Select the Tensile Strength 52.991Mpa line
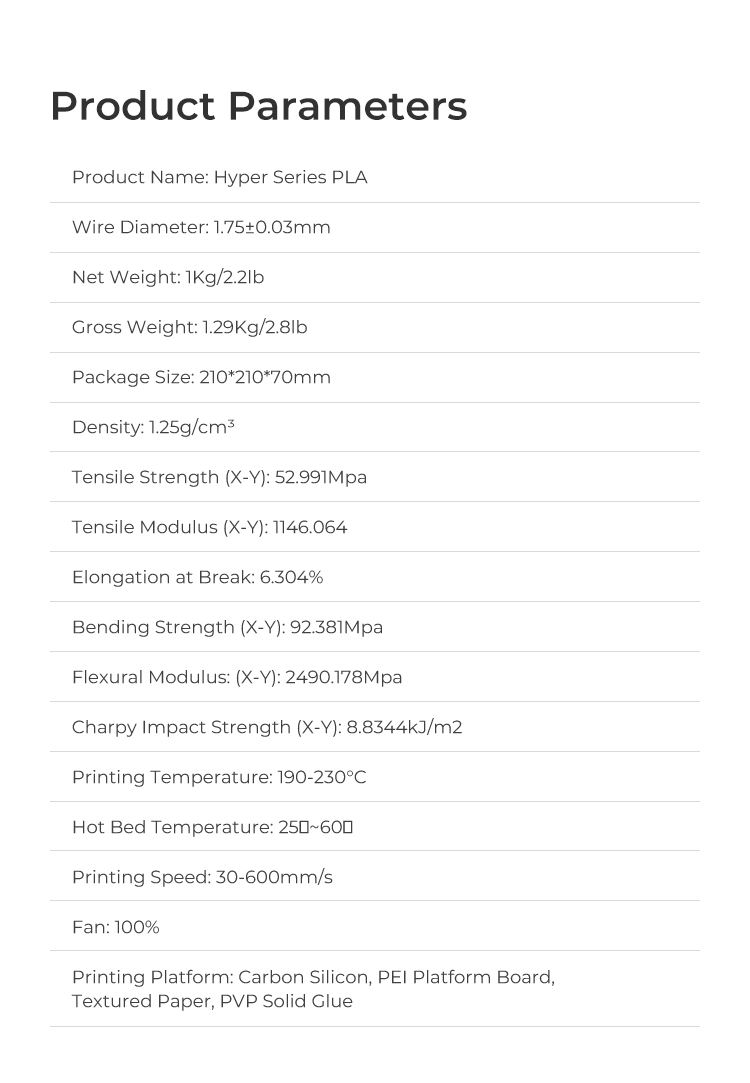This screenshot has width=750, height=1083. click(219, 478)
